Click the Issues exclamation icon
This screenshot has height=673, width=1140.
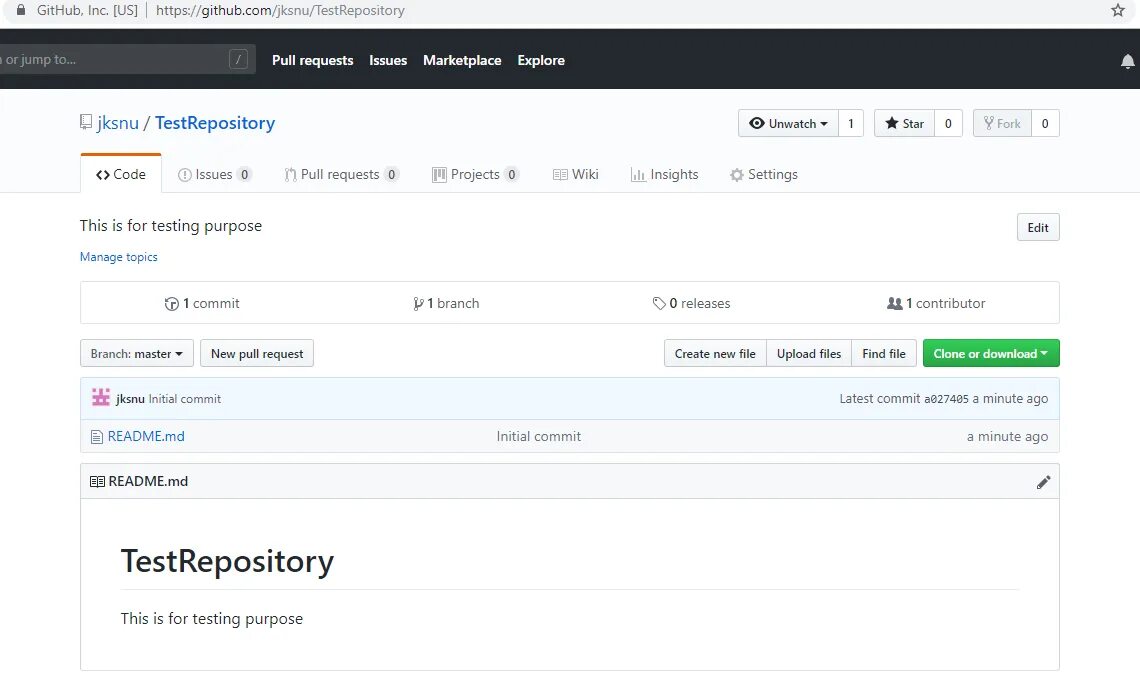tap(185, 175)
